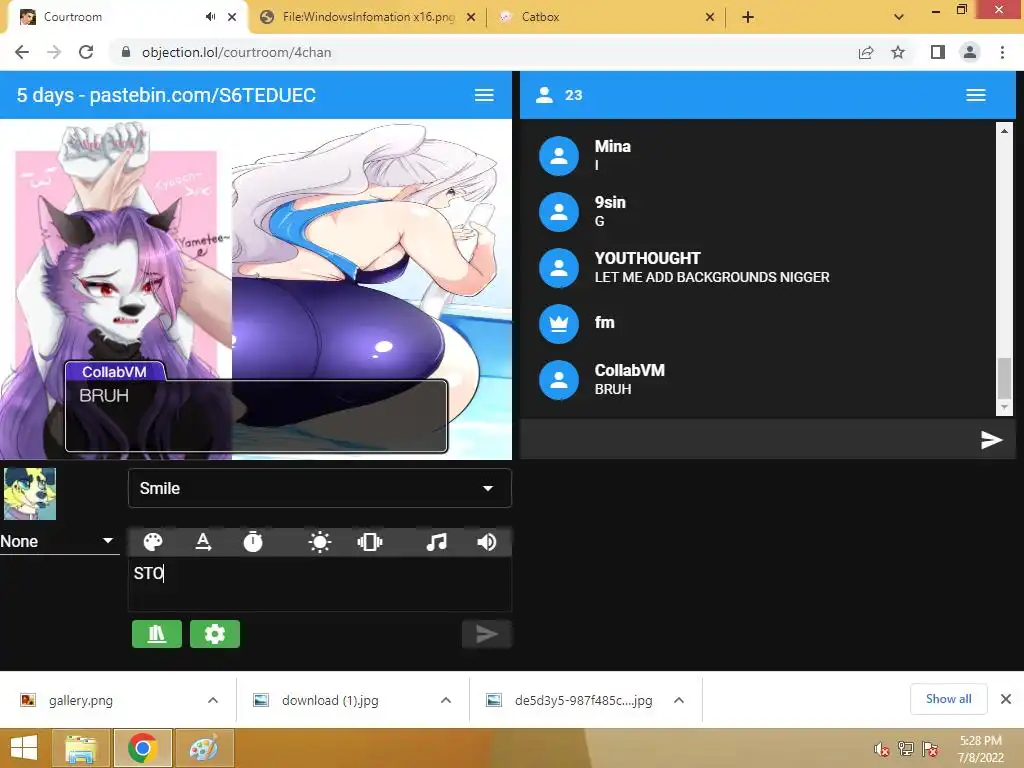Click Show all downloads
Screen dimensions: 1024x768
948,699
